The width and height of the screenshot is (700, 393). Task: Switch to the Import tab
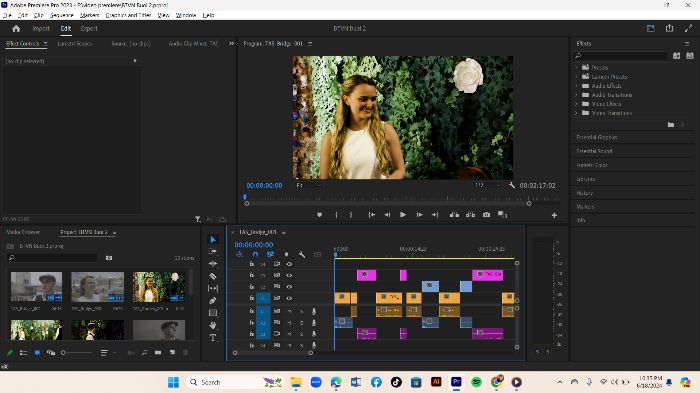pos(41,29)
